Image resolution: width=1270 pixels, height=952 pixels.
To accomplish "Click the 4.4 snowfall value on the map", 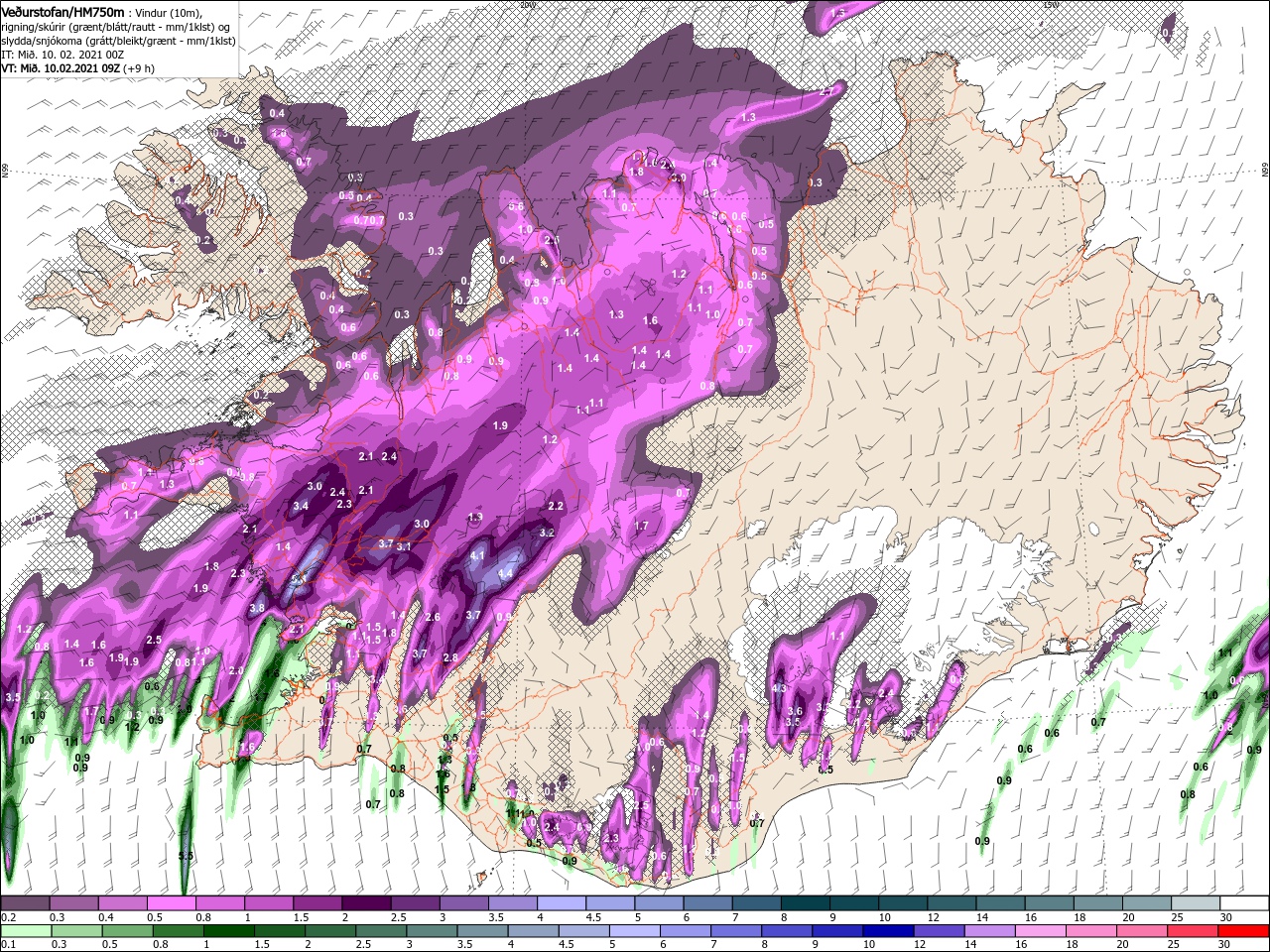I will pos(505,574).
